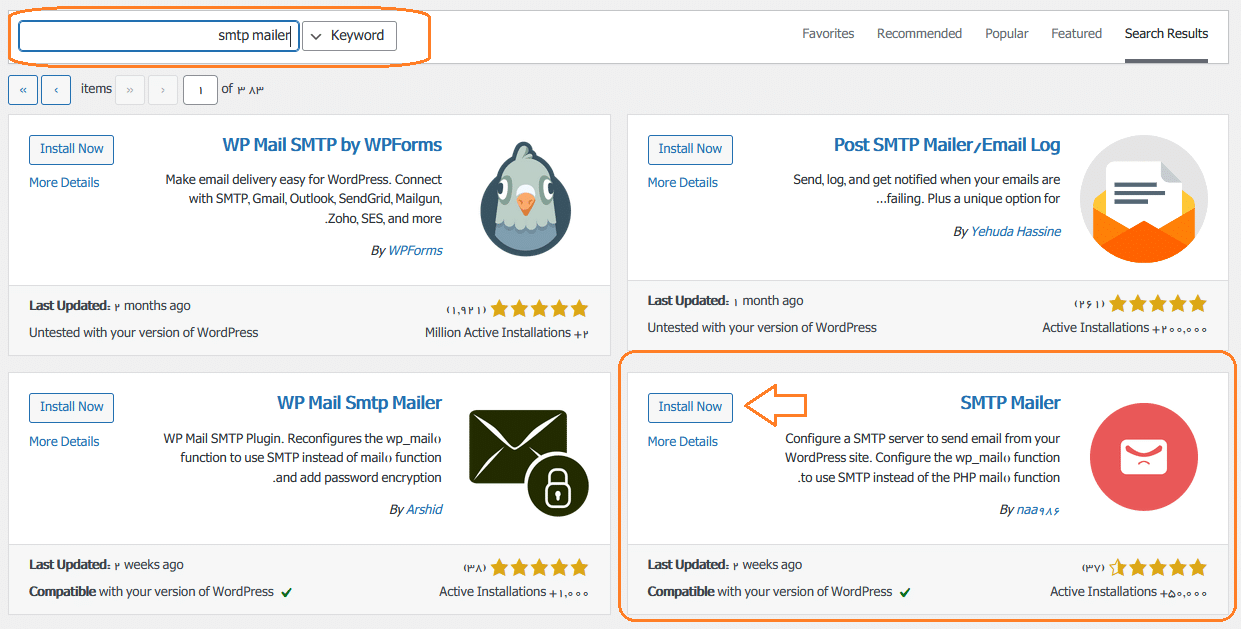Switch to the Popular tab

(x=1006, y=33)
